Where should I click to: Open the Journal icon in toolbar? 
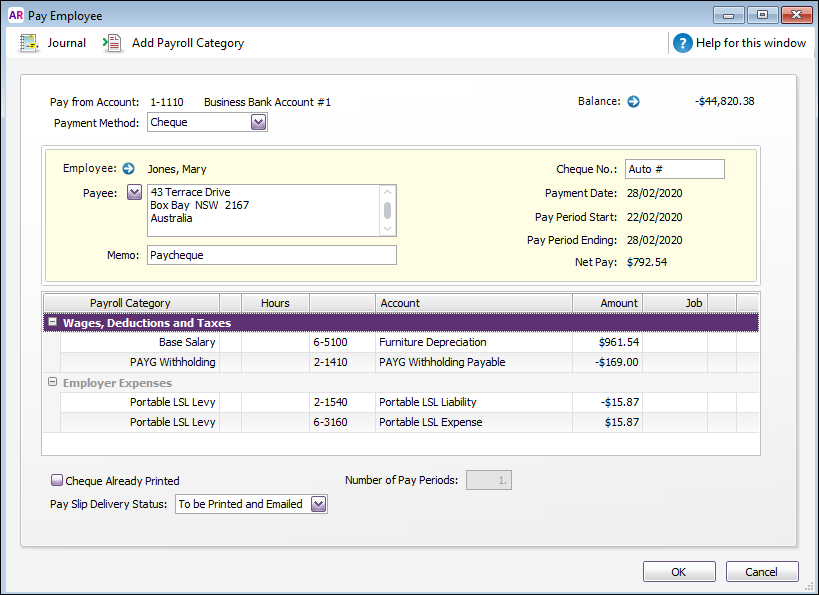coord(31,43)
